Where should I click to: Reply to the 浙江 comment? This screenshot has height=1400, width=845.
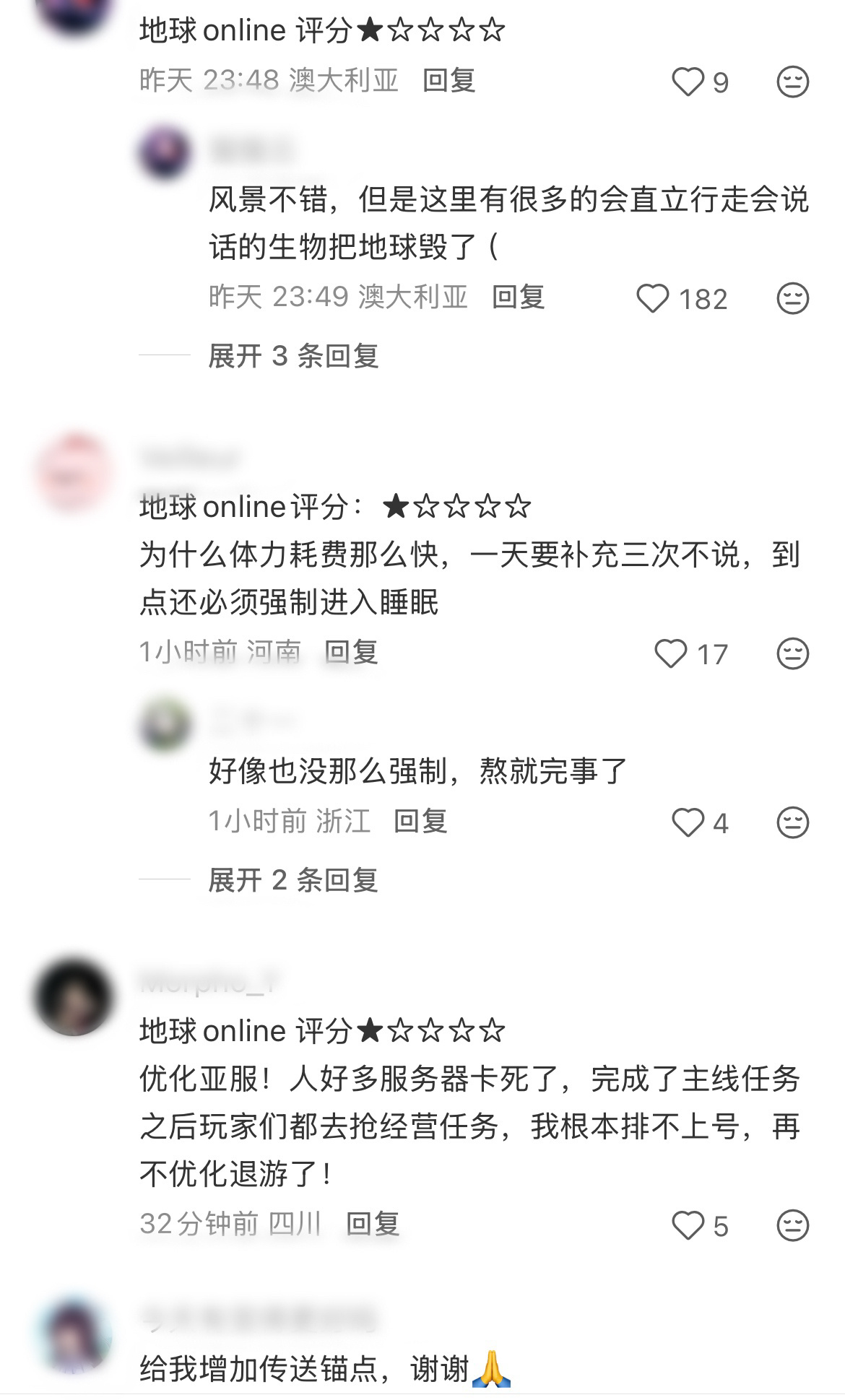pos(420,821)
